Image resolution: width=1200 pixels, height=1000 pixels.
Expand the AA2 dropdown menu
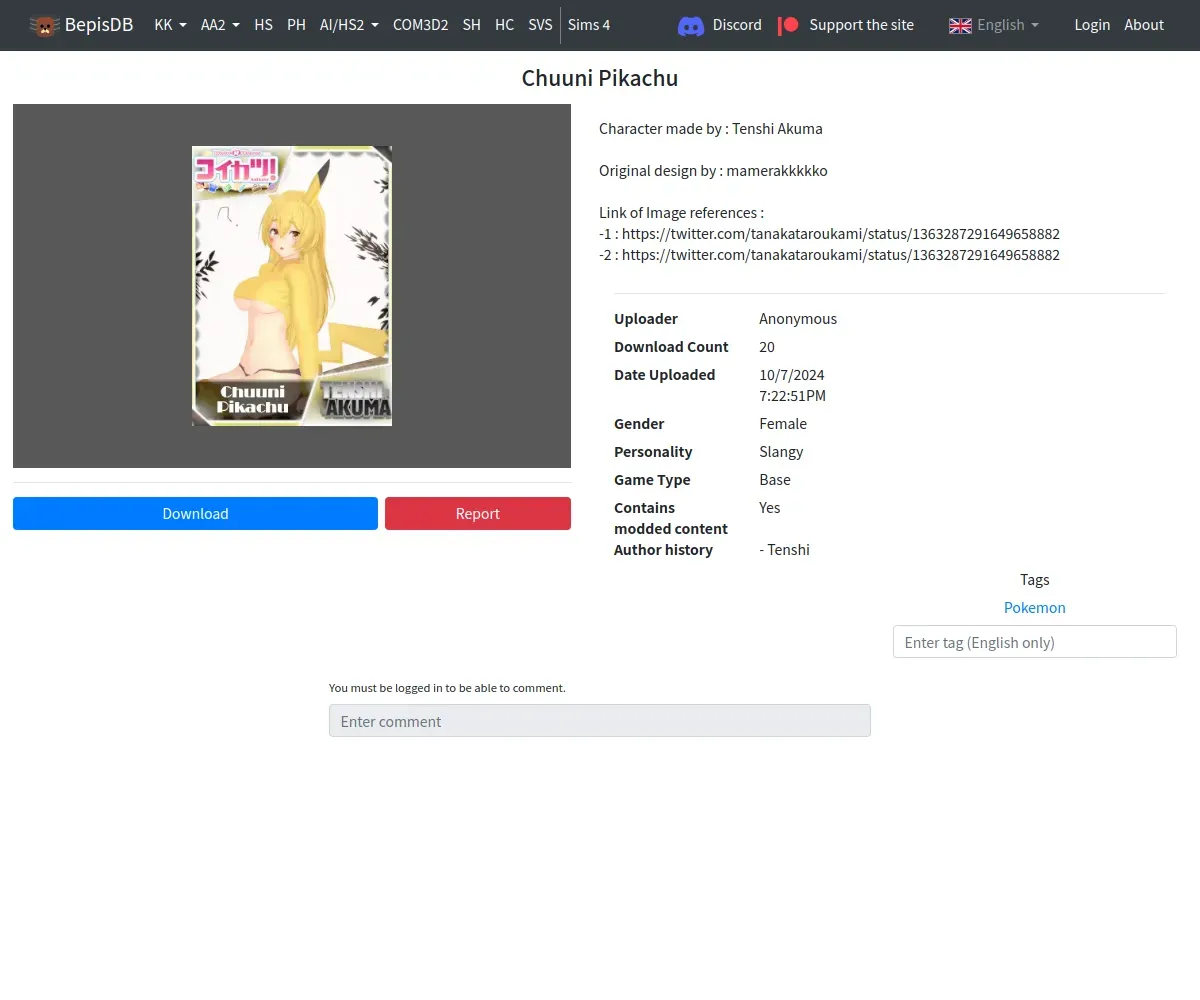point(220,25)
